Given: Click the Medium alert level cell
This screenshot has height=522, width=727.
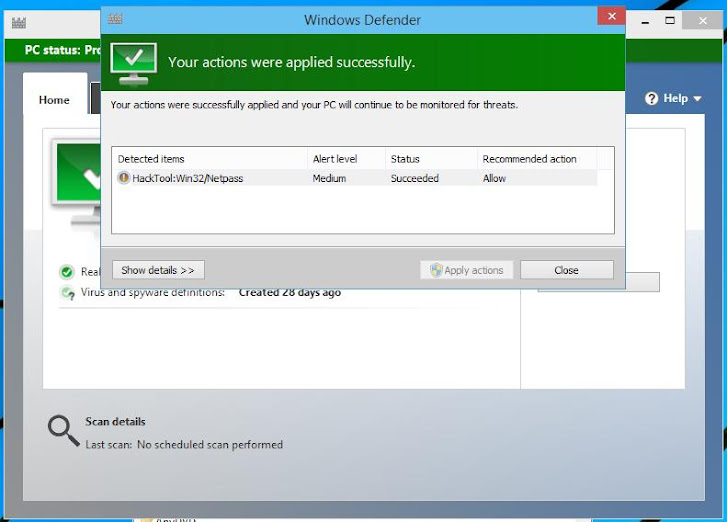Looking at the screenshot, I should click(x=329, y=178).
